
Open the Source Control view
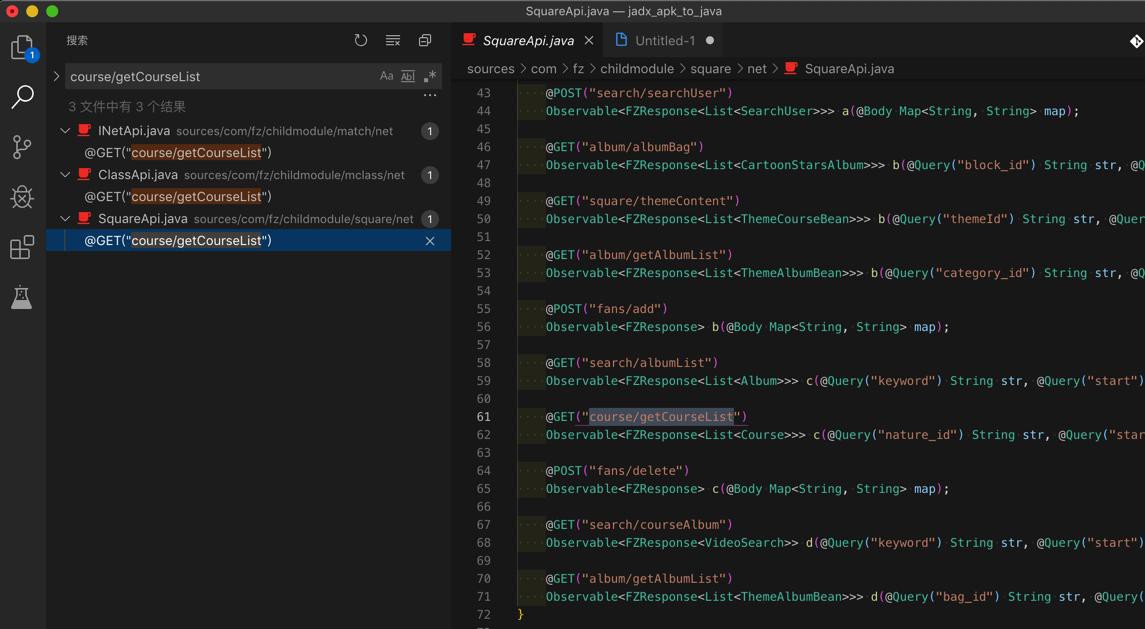point(22,147)
